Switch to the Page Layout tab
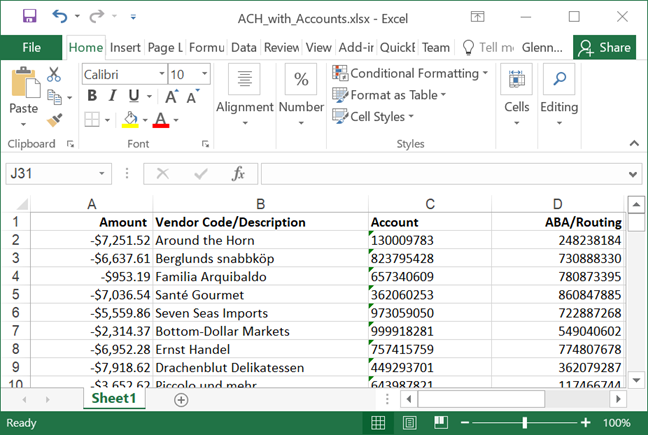 pyautogui.click(x=165, y=48)
